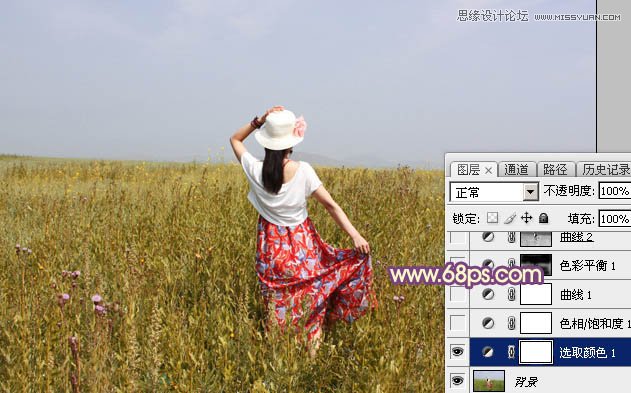631x393 pixels.
Task: Enable lock image pixels brush icon
Action: pyautogui.click(x=510, y=218)
